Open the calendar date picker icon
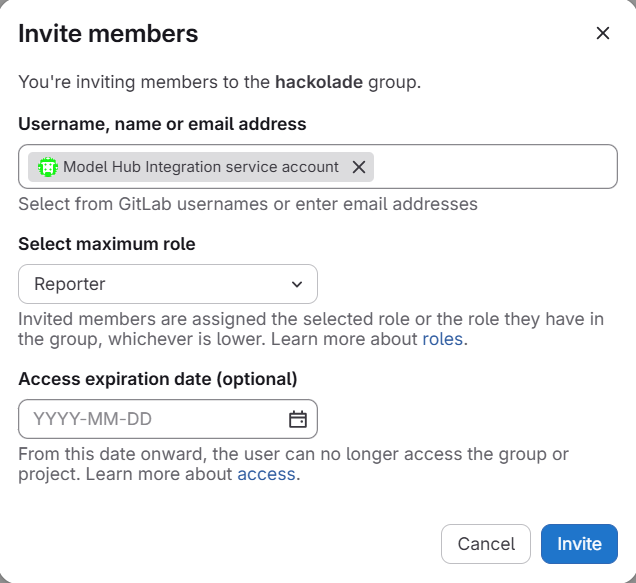The image size is (636, 583). [x=298, y=419]
